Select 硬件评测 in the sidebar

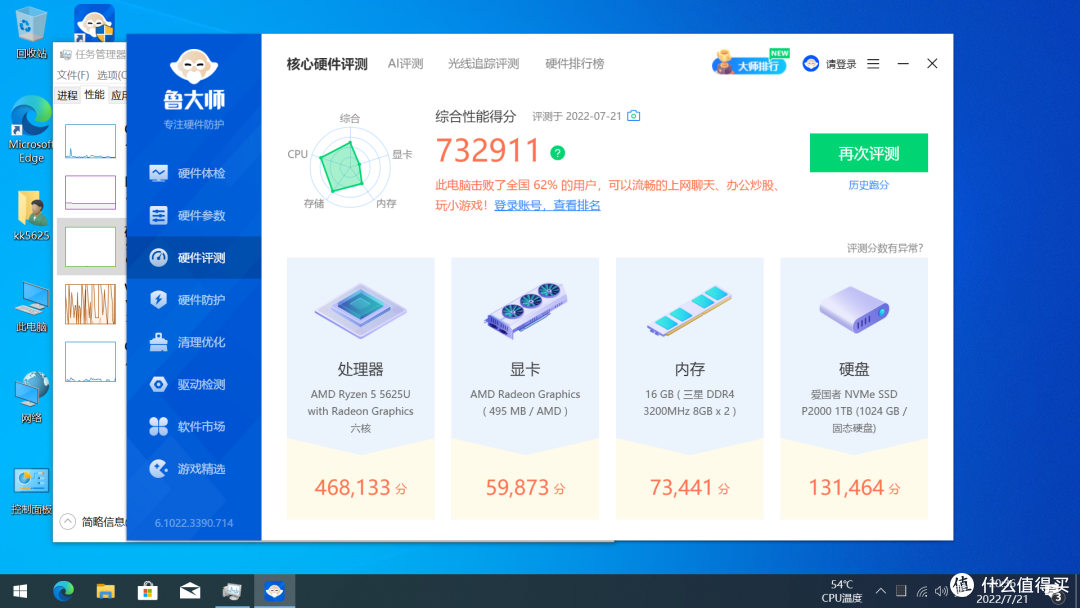[194, 258]
